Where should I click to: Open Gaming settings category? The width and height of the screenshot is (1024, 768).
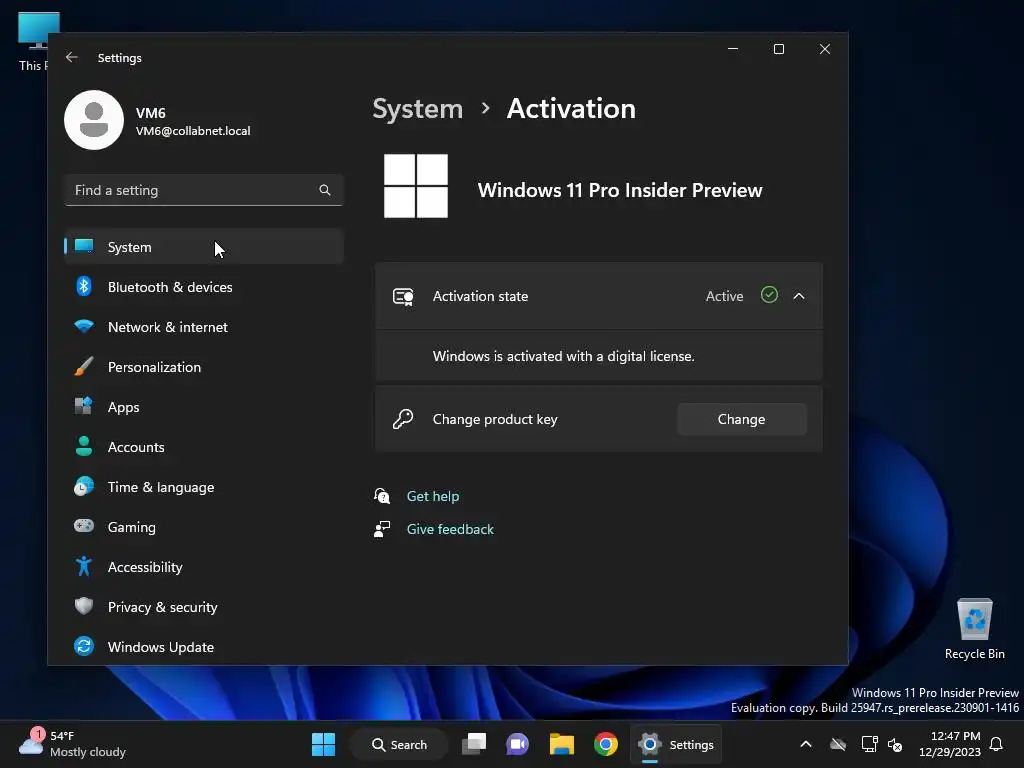204,526
